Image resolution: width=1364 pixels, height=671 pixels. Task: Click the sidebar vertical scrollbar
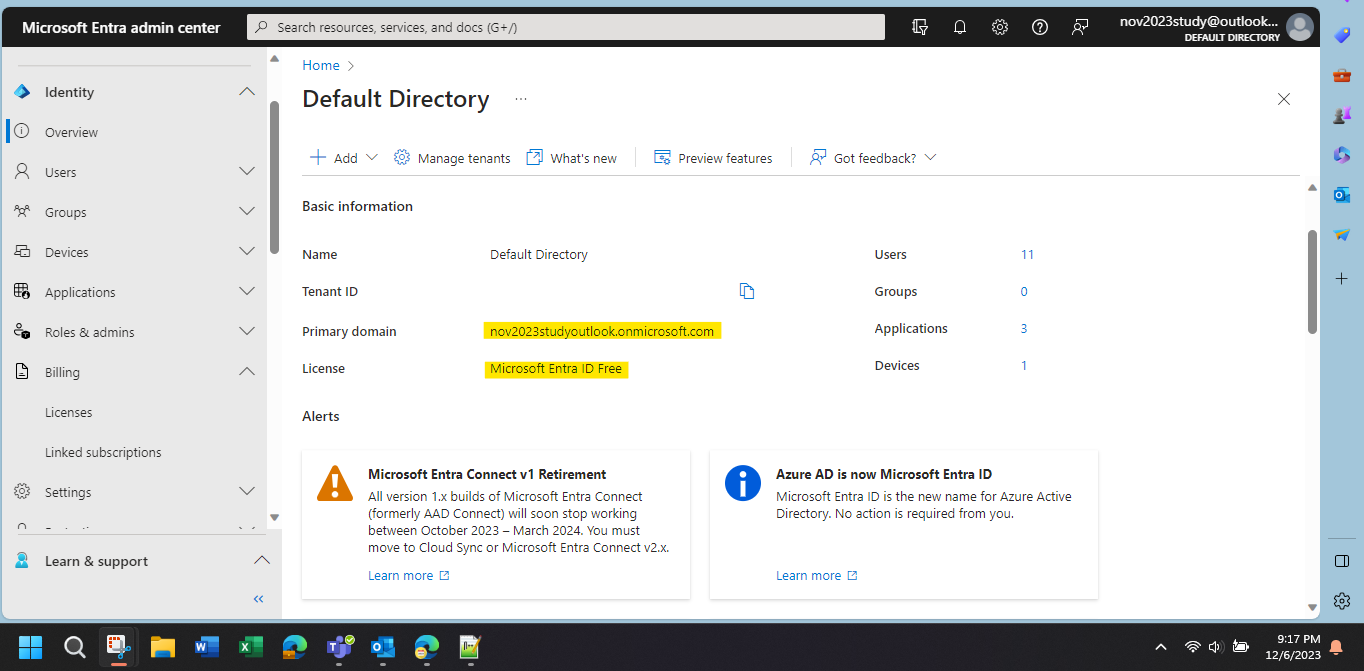tap(275, 177)
